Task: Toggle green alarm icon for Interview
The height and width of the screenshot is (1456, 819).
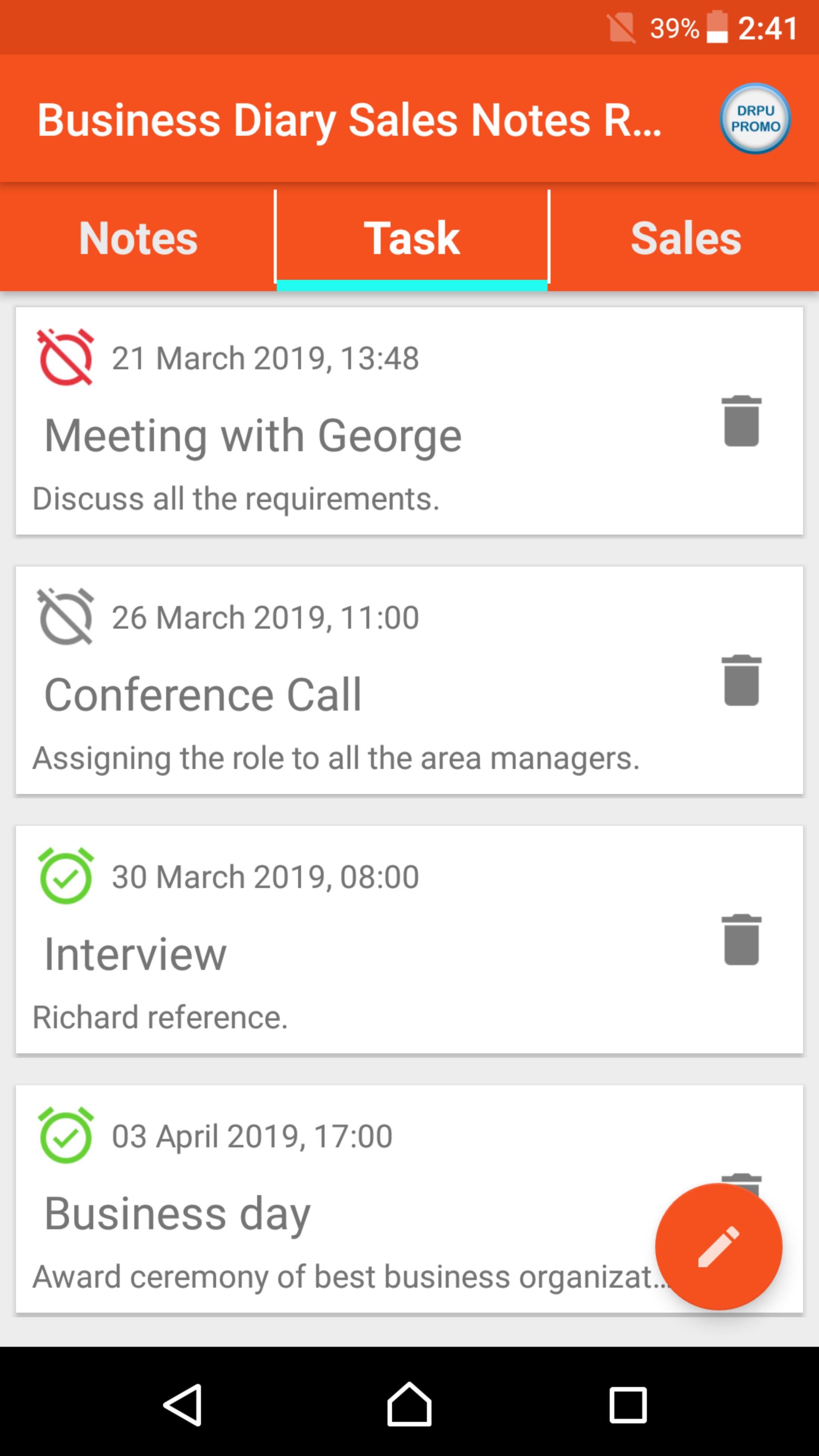Action: [66, 876]
